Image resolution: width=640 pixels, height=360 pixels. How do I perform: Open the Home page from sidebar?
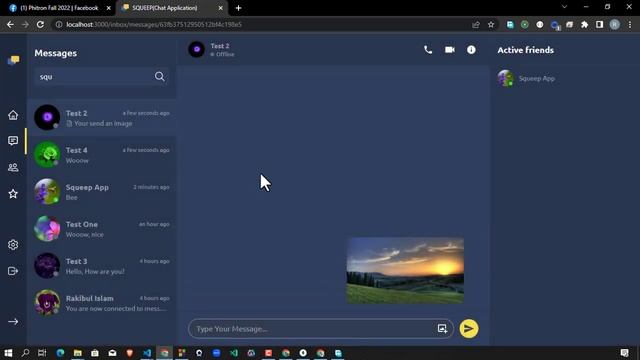pyautogui.click(x=13, y=115)
